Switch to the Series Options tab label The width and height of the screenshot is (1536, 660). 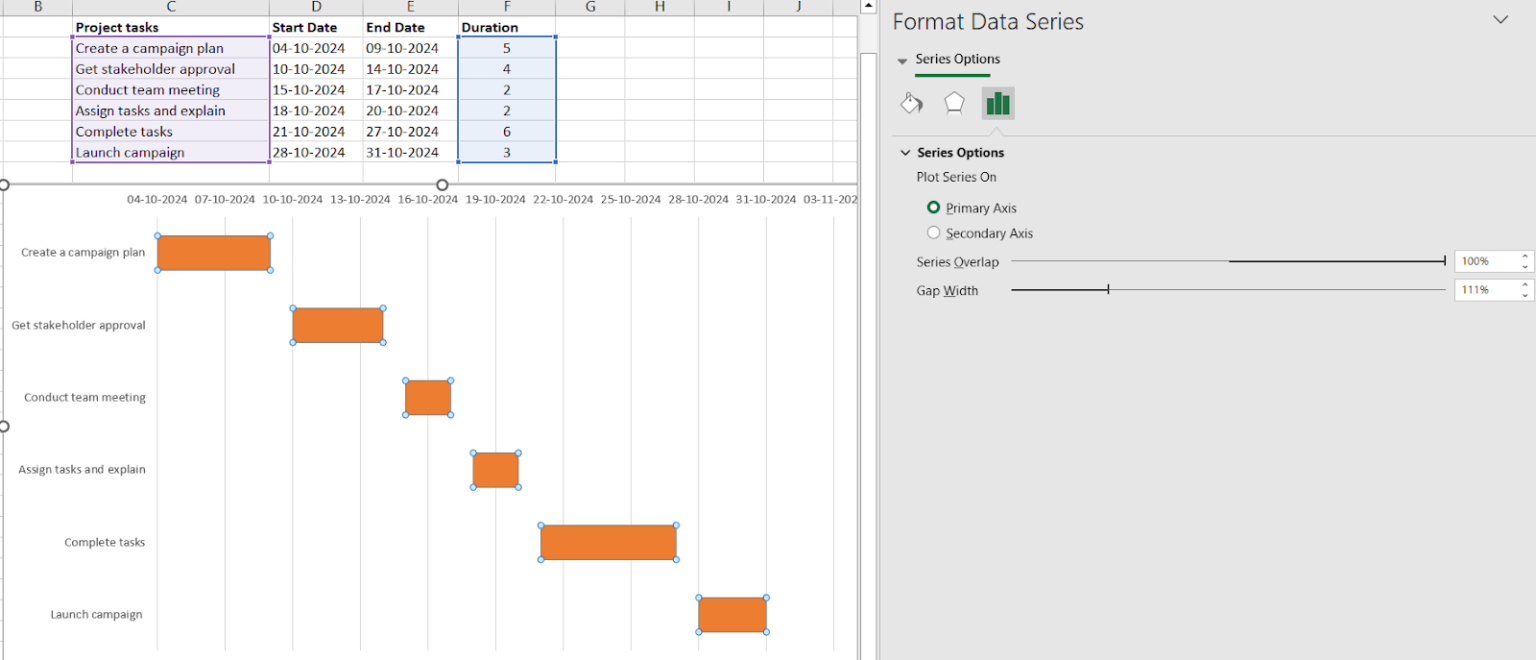[956, 59]
